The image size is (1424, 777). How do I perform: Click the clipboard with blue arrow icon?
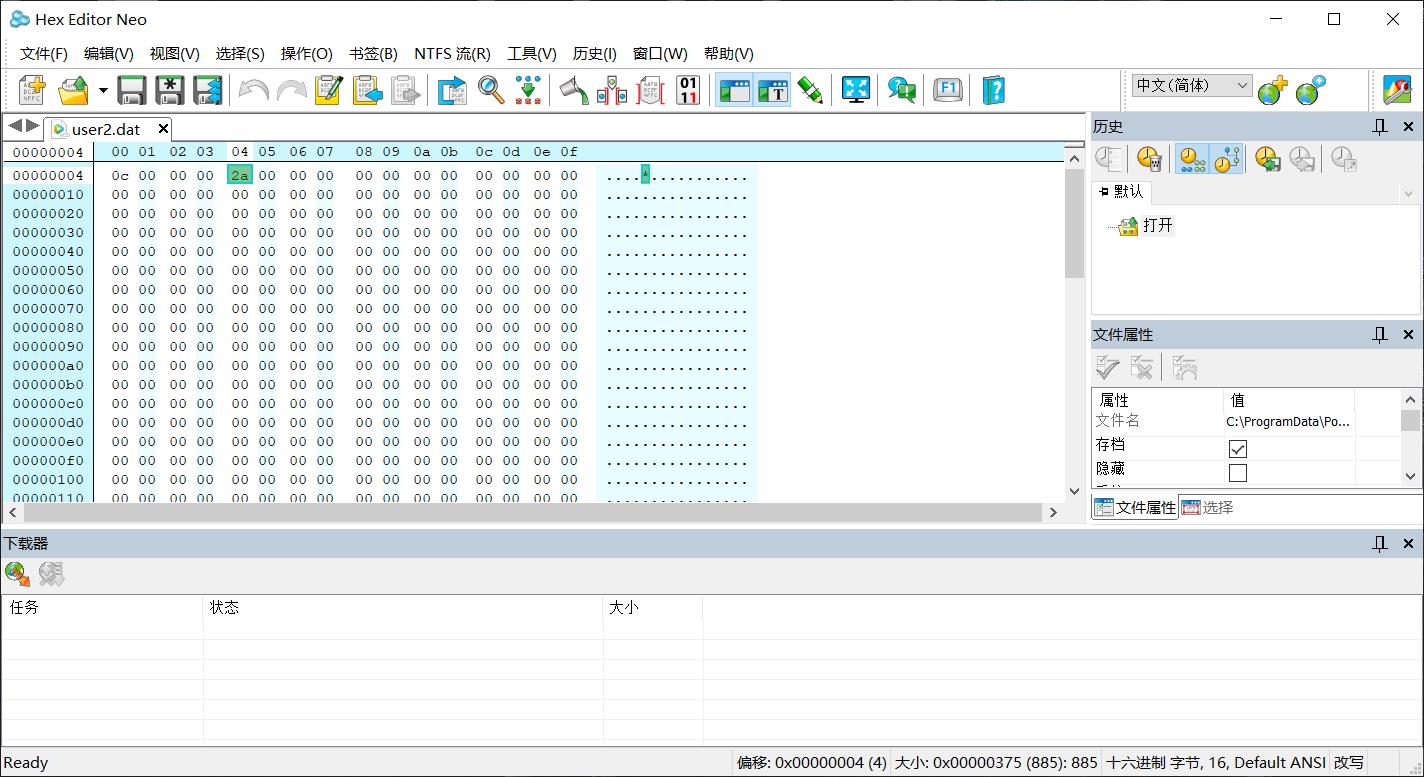pos(367,90)
